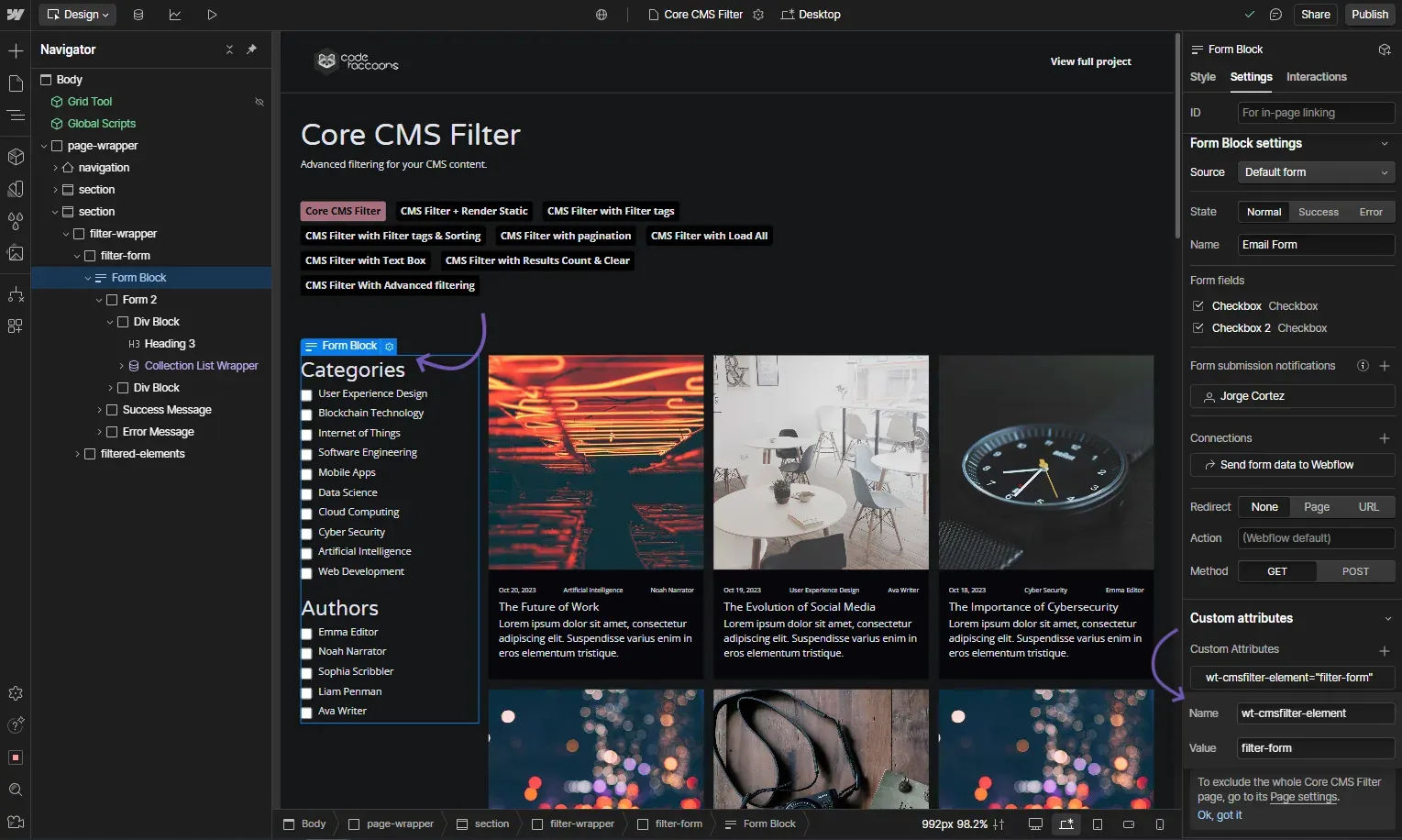Viewport: 1402px width, 840px height.
Task: Expand the filtered-elements tree item
Action: pyautogui.click(x=77, y=454)
